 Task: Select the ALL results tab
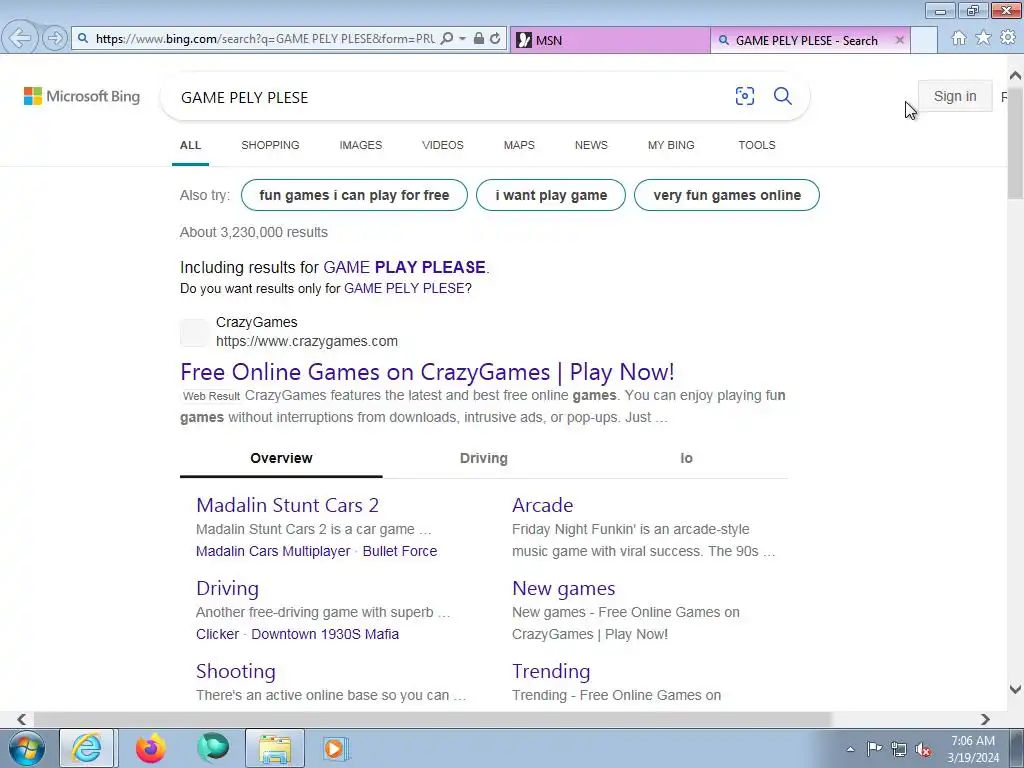[x=191, y=145]
